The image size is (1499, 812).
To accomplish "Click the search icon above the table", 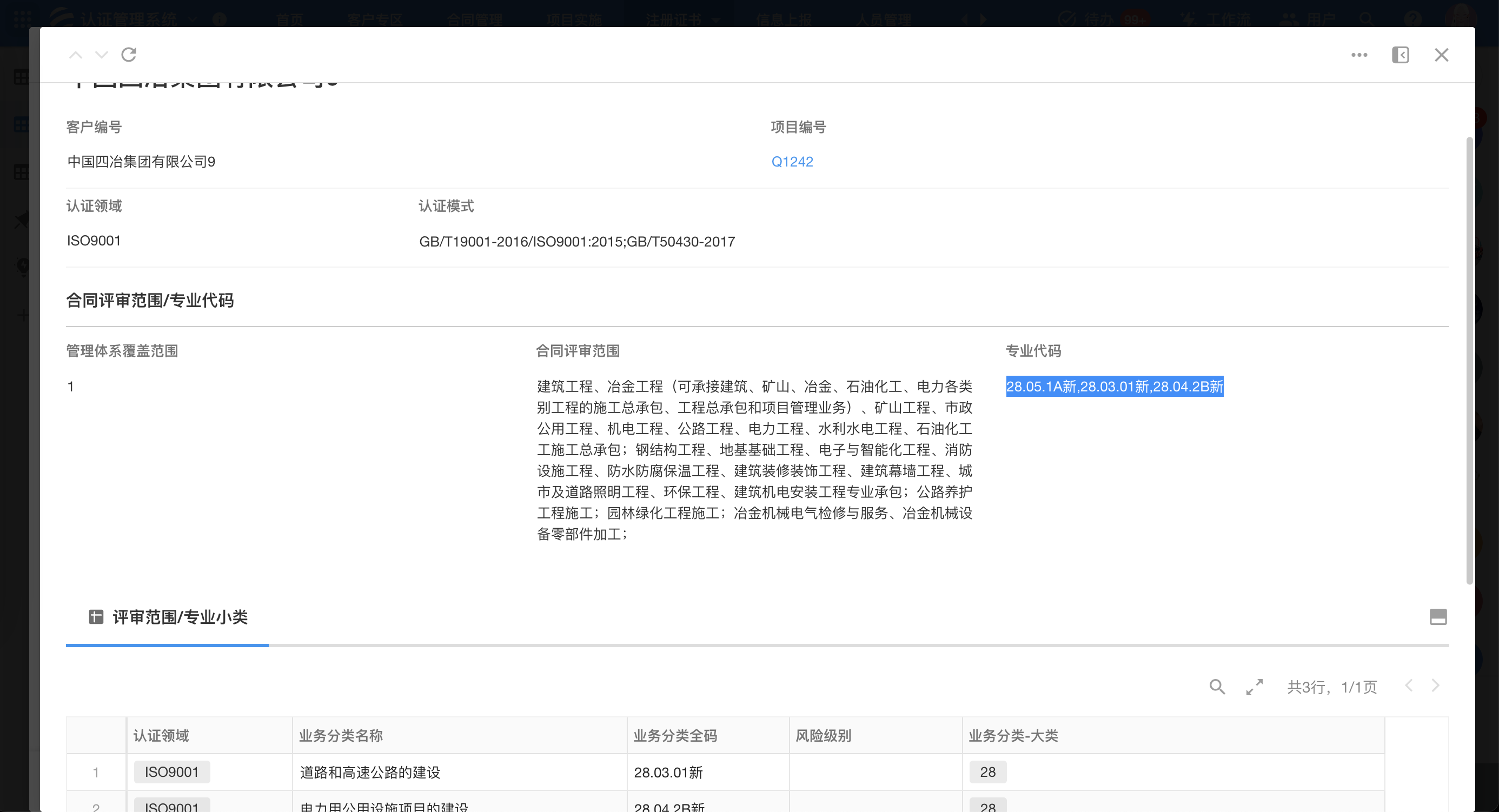I will click(x=1217, y=687).
